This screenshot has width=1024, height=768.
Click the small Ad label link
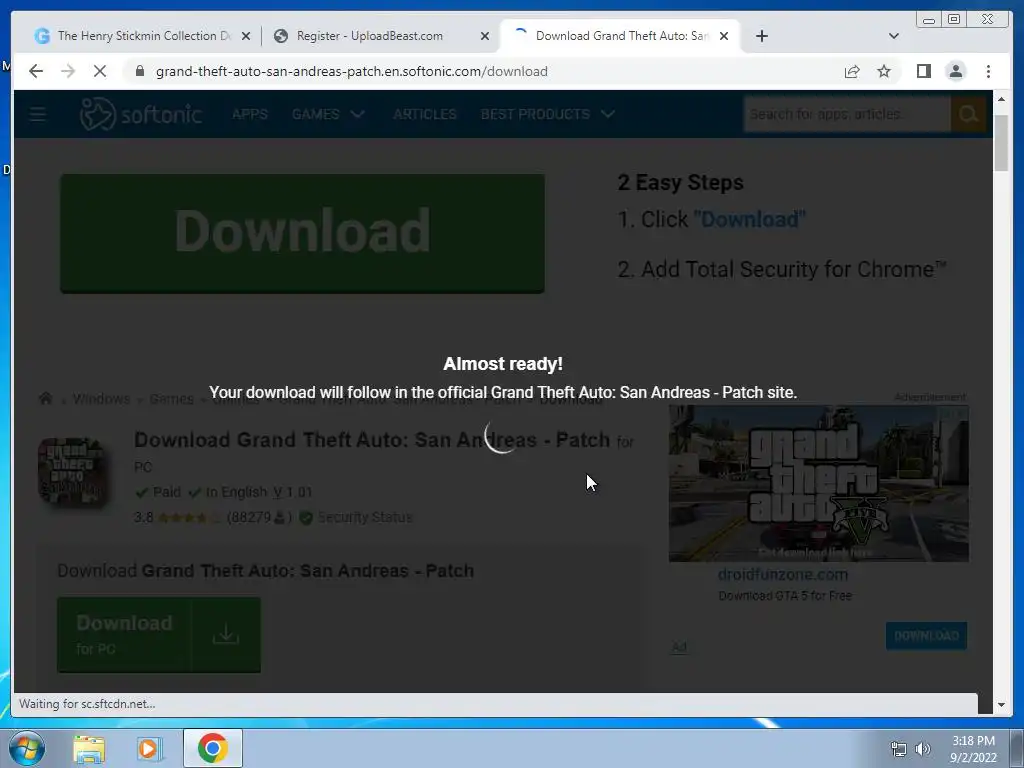[679, 647]
